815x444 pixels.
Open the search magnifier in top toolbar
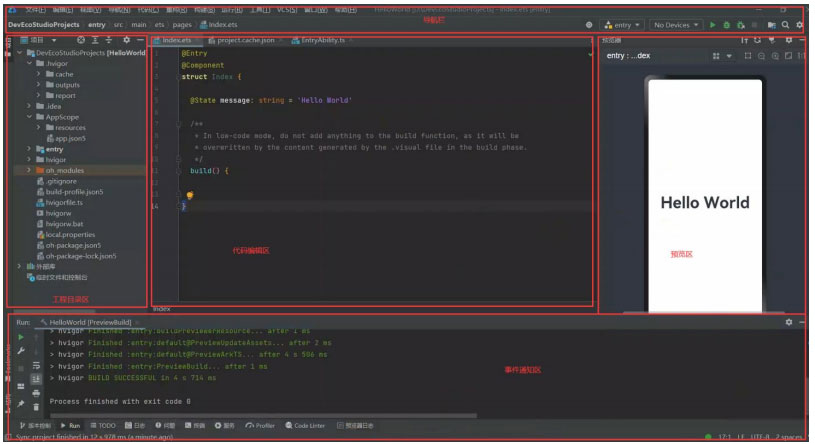click(x=786, y=24)
